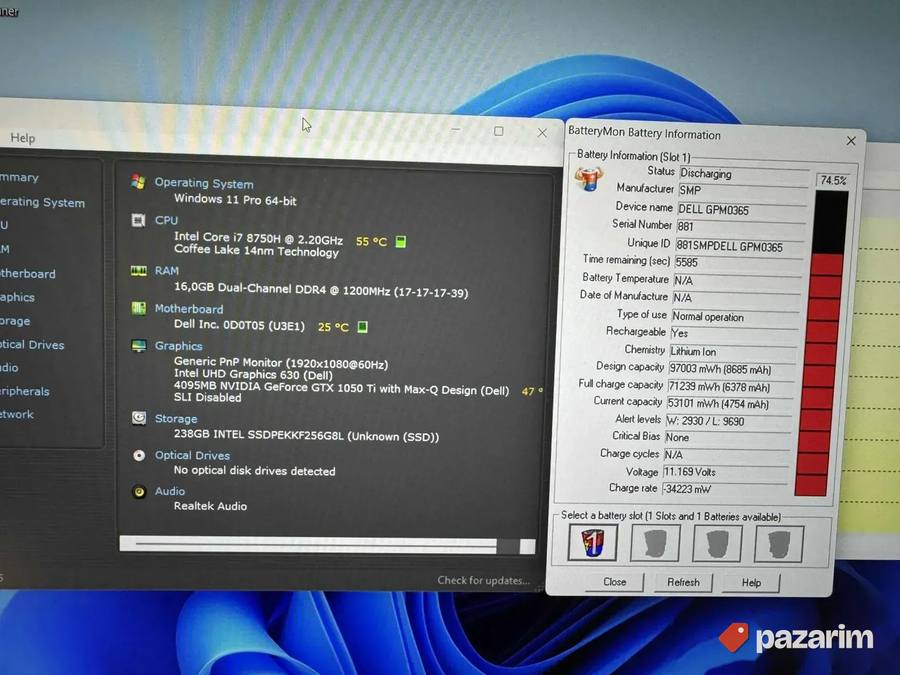Click Chemistry value Lithium Ion
The height and width of the screenshot is (675, 900).
pos(734,351)
